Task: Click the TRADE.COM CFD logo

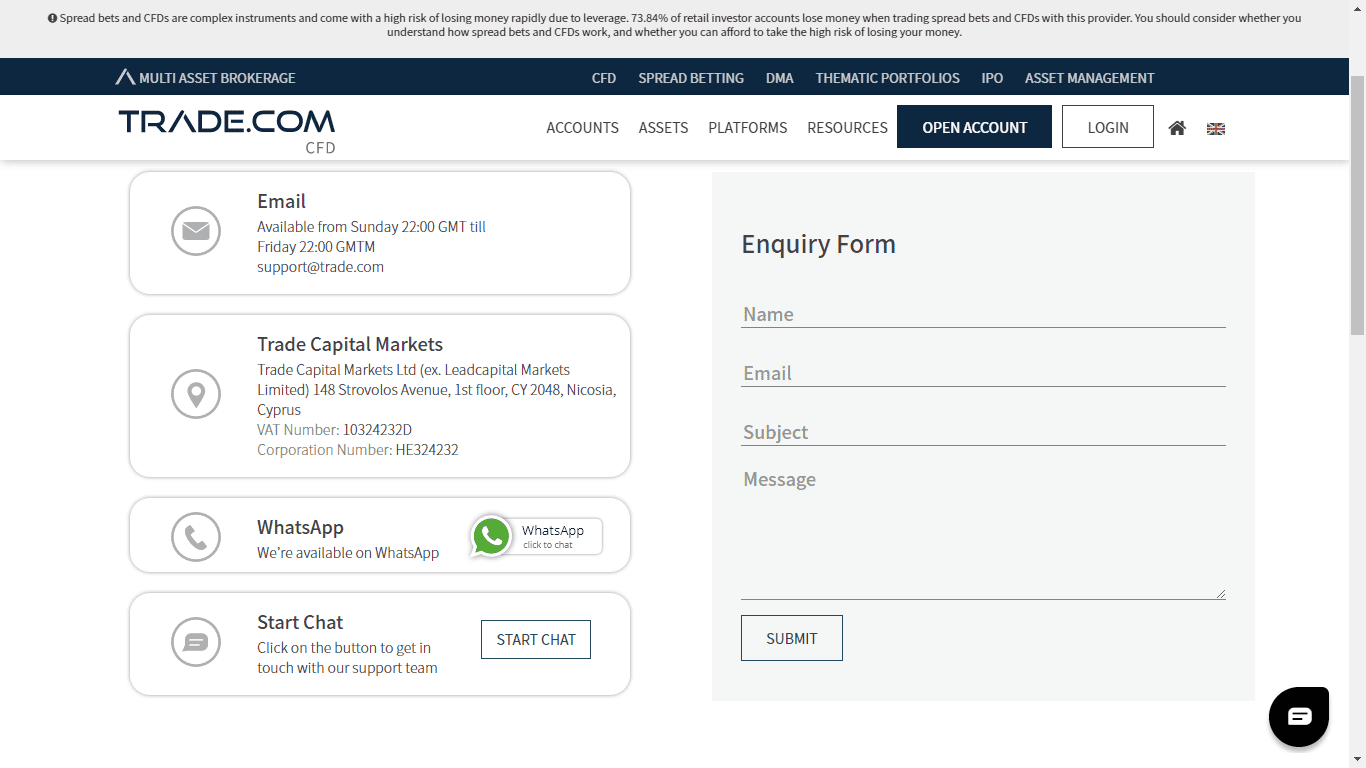Action: click(227, 131)
